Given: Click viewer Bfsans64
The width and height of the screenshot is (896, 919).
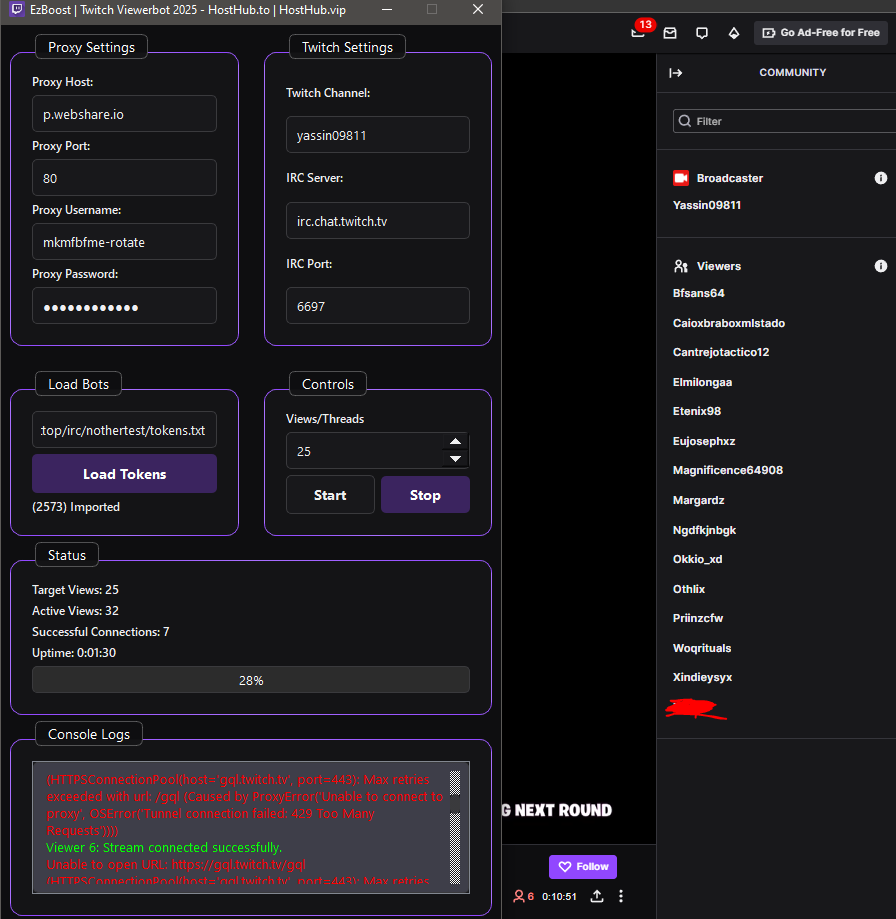Looking at the screenshot, I should tap(699, 293).
